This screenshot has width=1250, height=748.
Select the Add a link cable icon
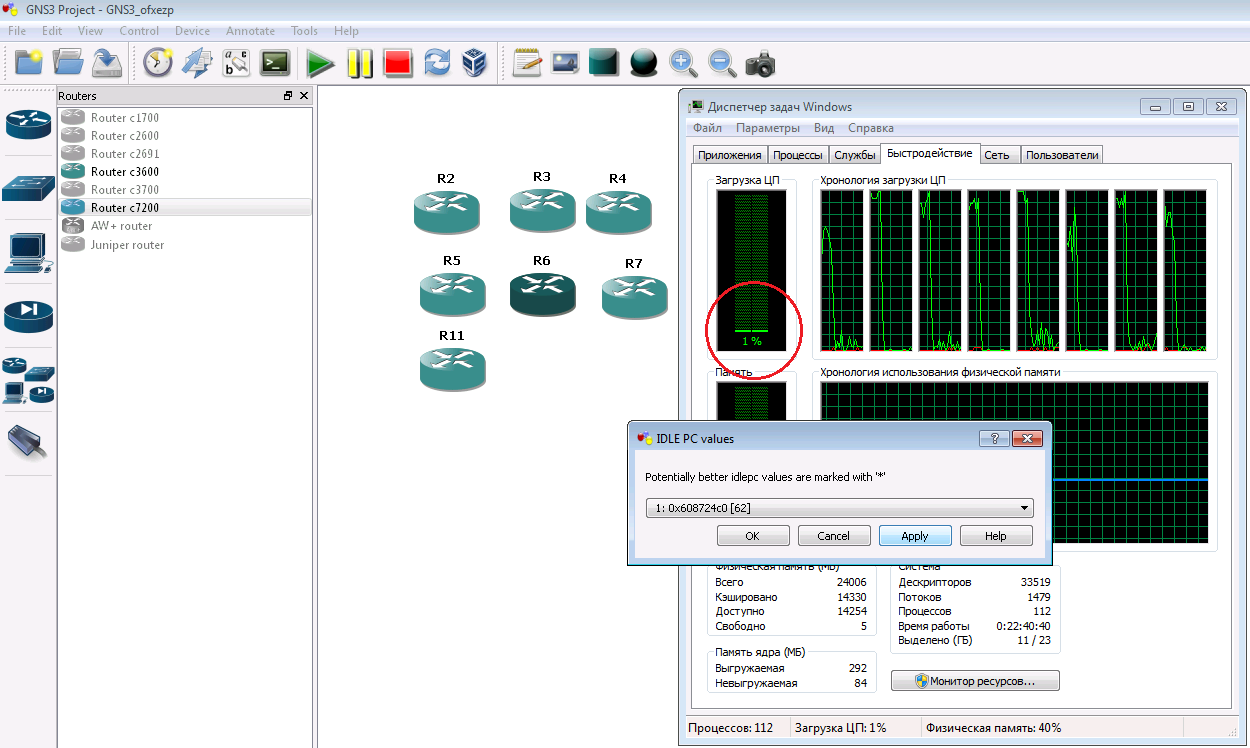click(x=27, y=441)
